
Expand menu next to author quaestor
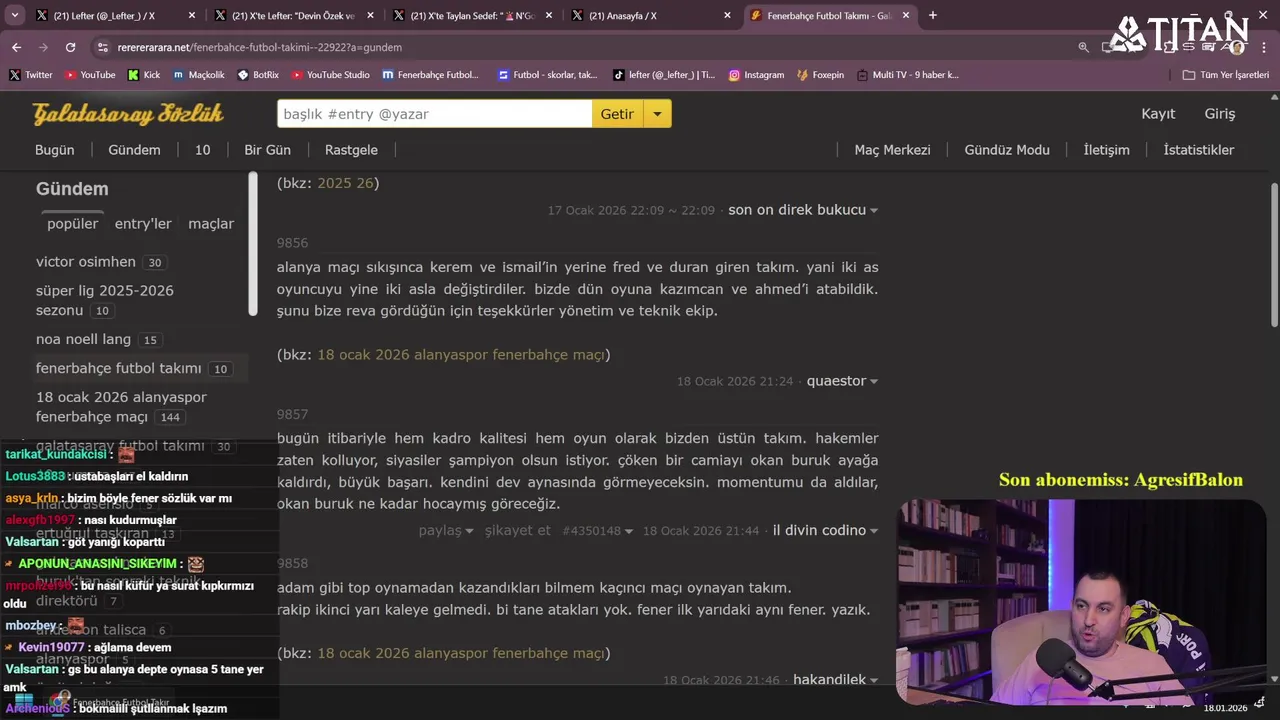pos(874,382)
